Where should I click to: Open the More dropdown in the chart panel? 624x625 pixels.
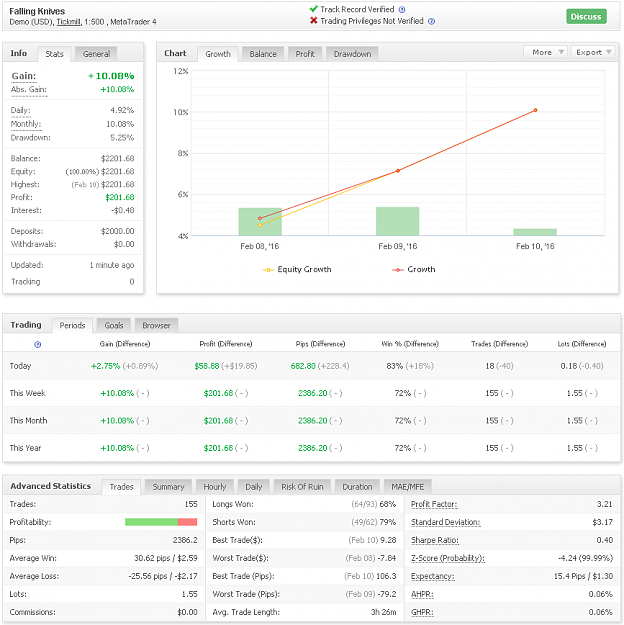[545, 52]
